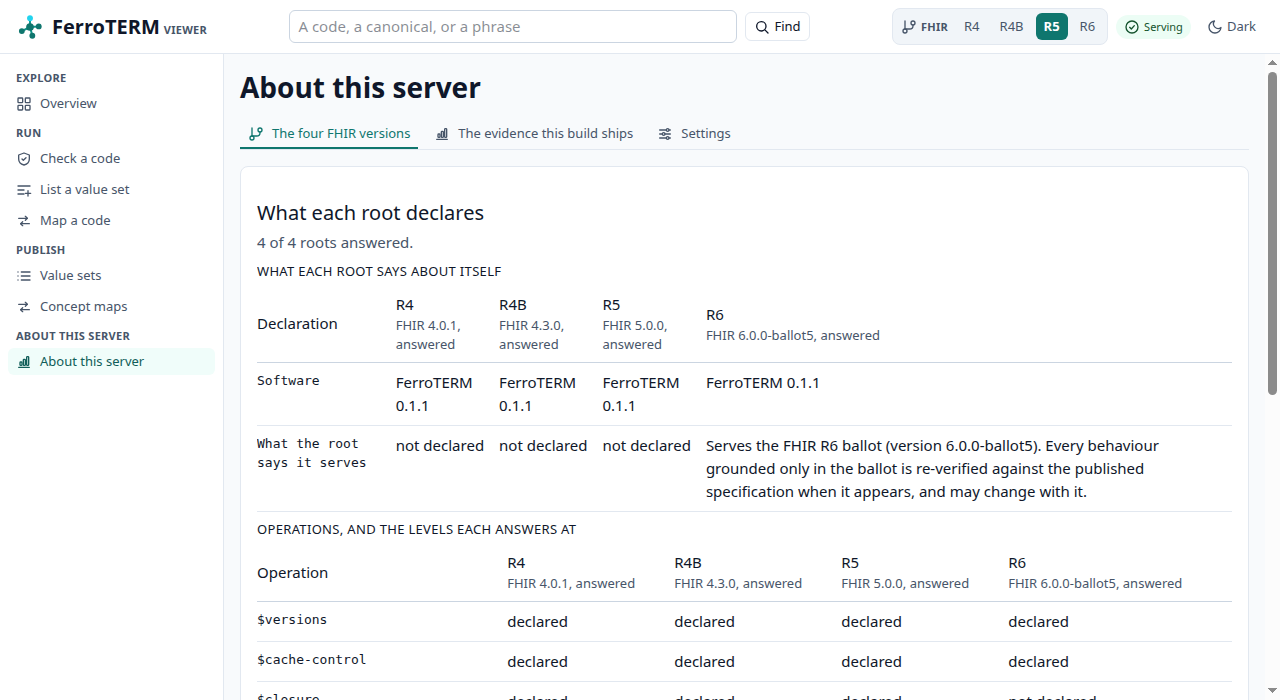Open List a value set page
The image size is (1280, 700).
tap(111, 190)
